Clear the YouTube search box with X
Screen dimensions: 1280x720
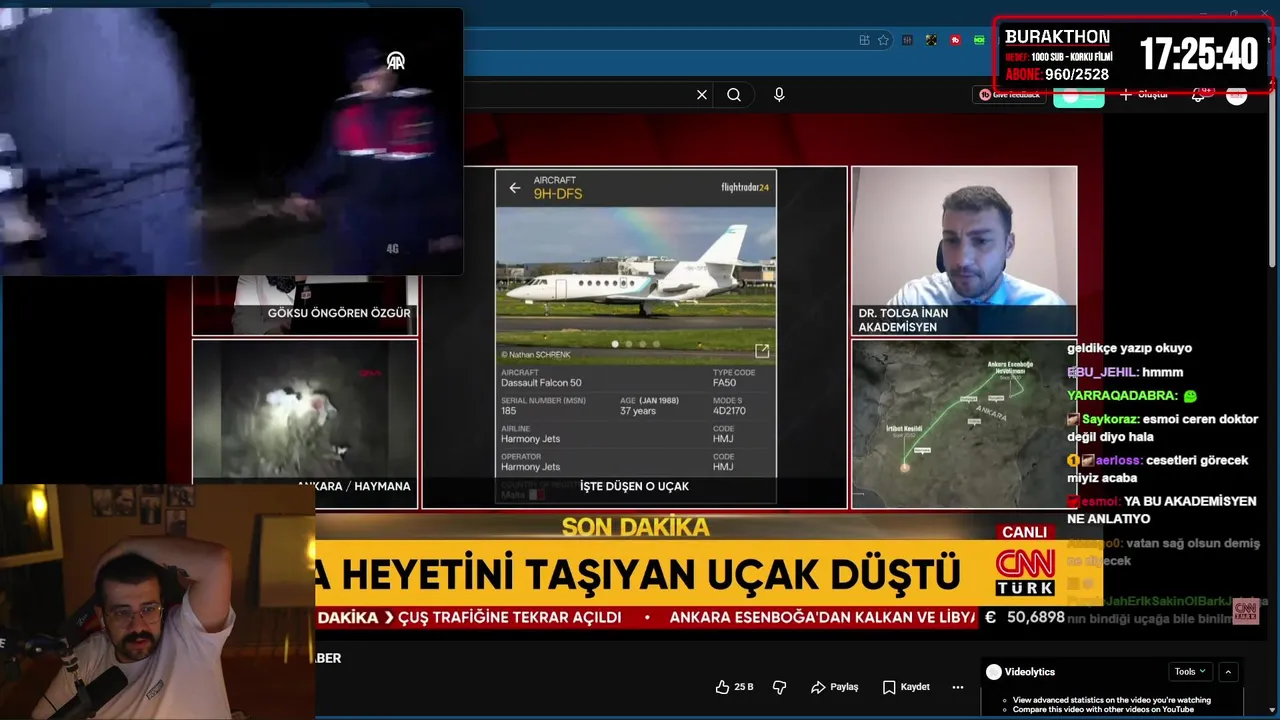702,95
